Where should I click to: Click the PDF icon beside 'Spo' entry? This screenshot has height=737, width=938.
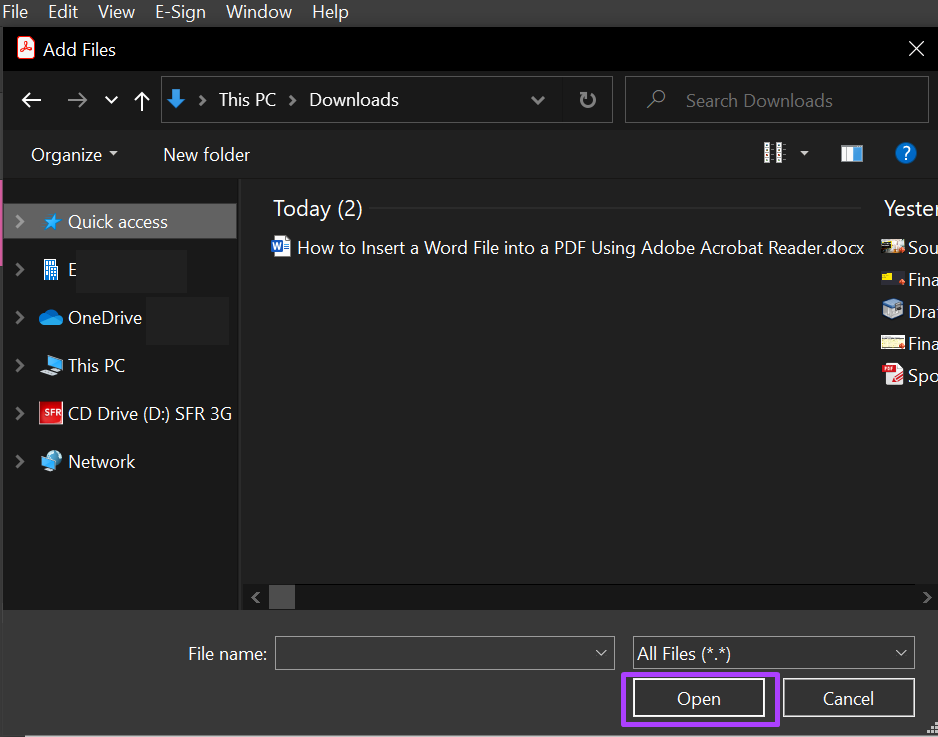pos(893,374)
